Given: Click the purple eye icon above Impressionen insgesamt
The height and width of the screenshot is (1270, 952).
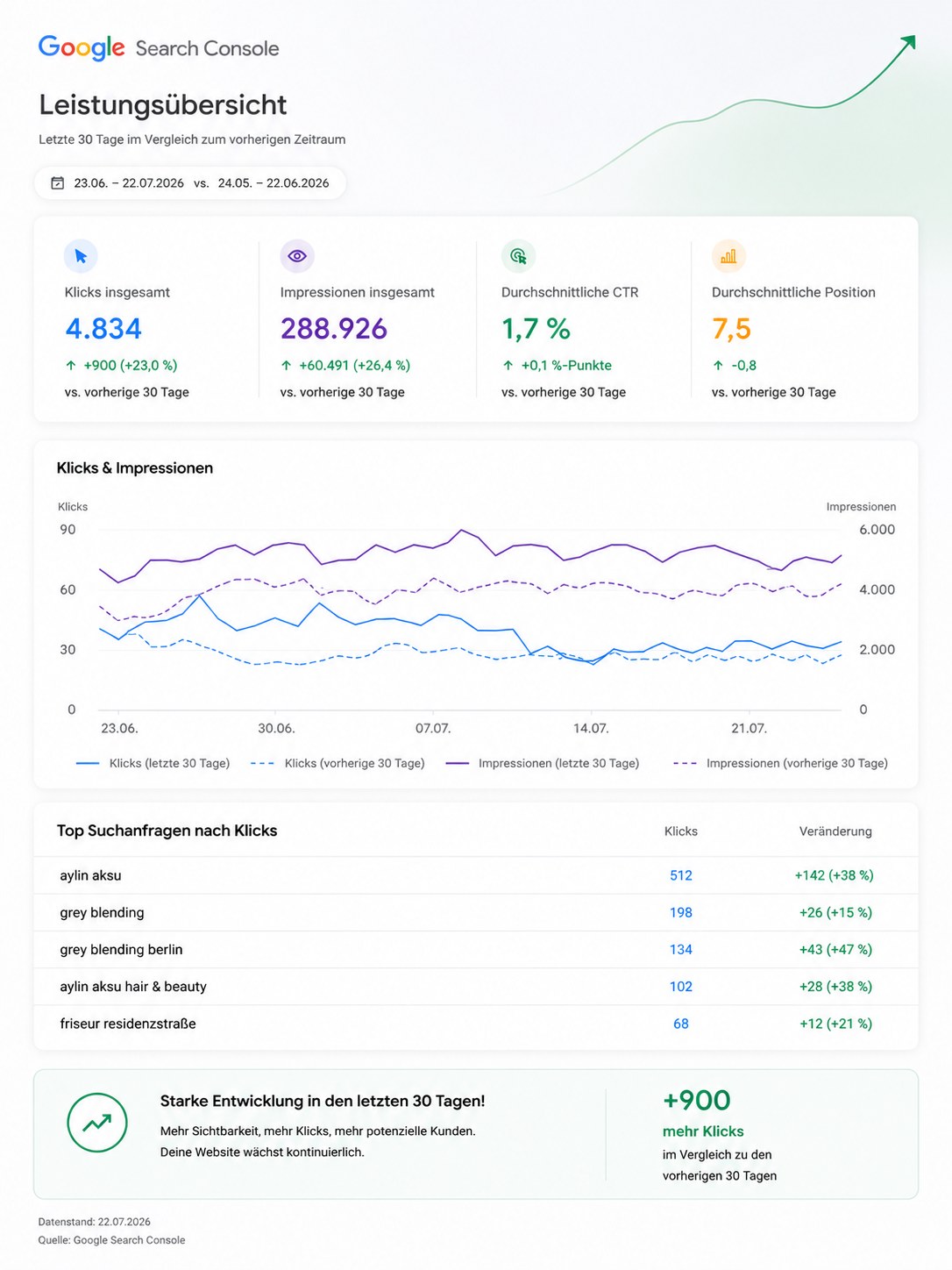Looking at the screenshot, I should pyautogui.click(x=297, y=256).
